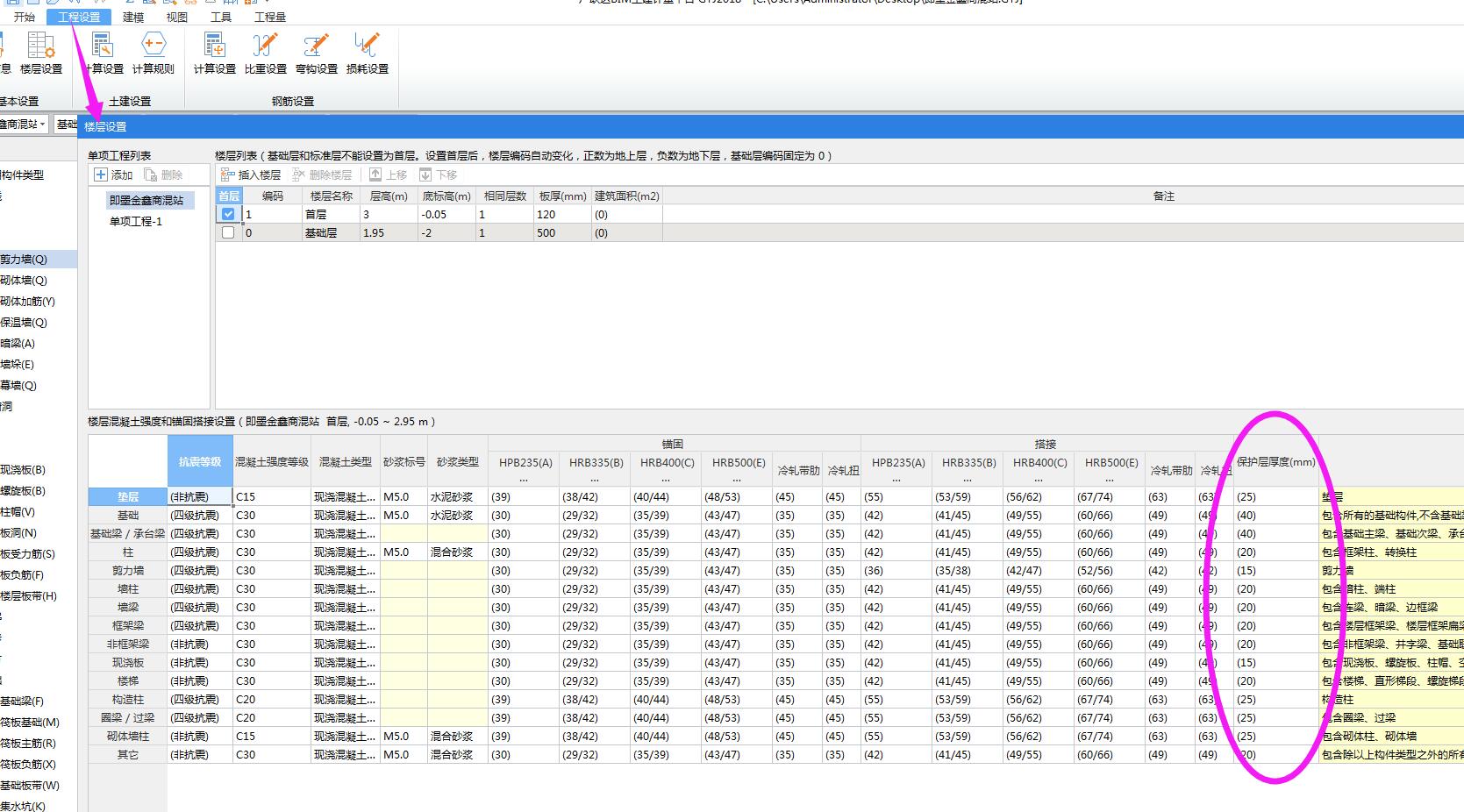Select the 垫层 row header
This screenshot has width=1464, height=812.
click(128, 497)
